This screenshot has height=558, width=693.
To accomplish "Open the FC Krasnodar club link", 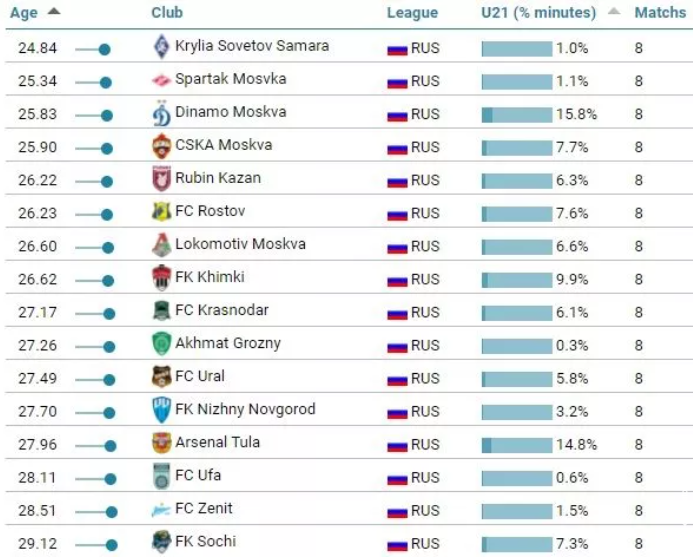I will point(221,310).
